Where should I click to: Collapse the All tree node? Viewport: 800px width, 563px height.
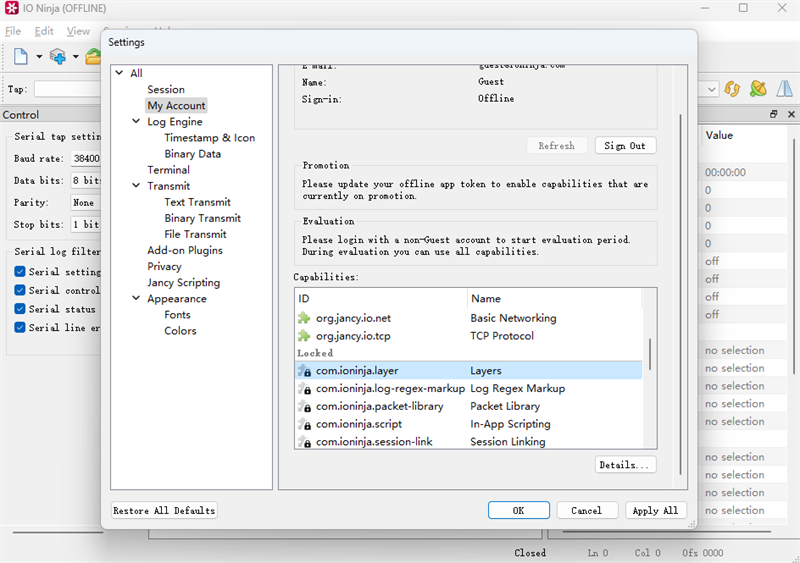click(119, 73)
